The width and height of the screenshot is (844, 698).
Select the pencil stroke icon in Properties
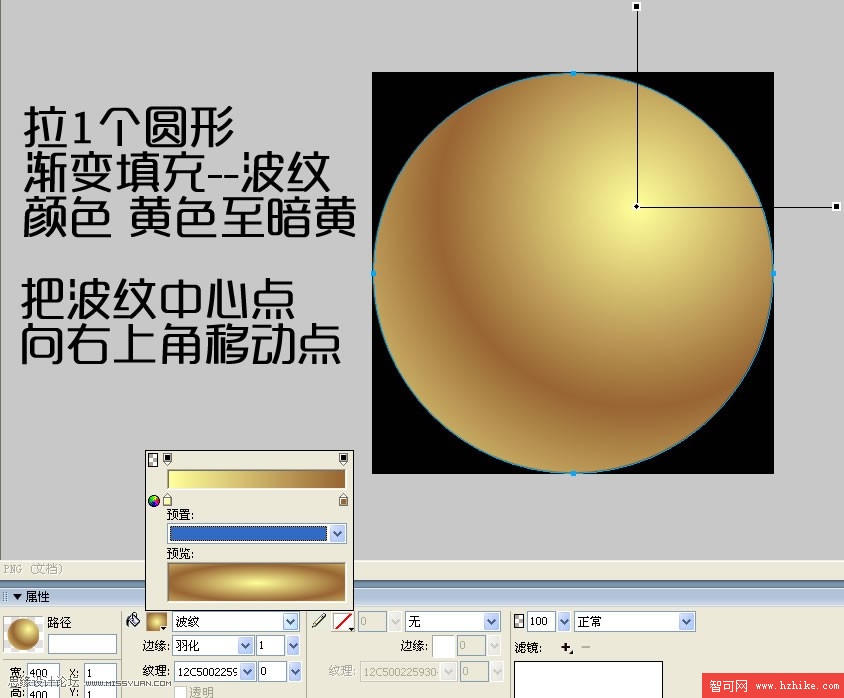320,620
